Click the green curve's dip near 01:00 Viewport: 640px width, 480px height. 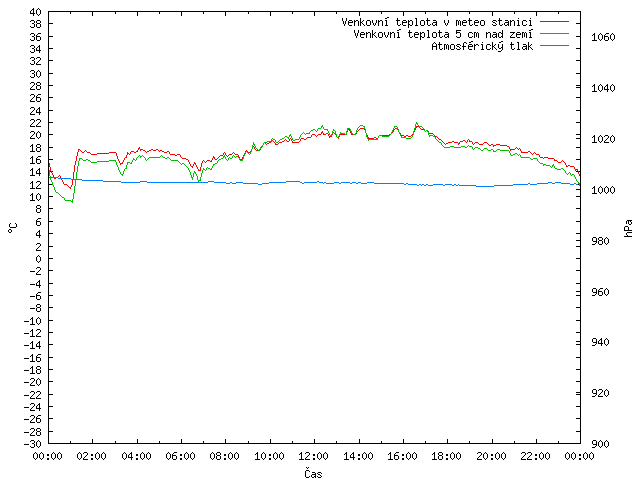tap(72, 201)
